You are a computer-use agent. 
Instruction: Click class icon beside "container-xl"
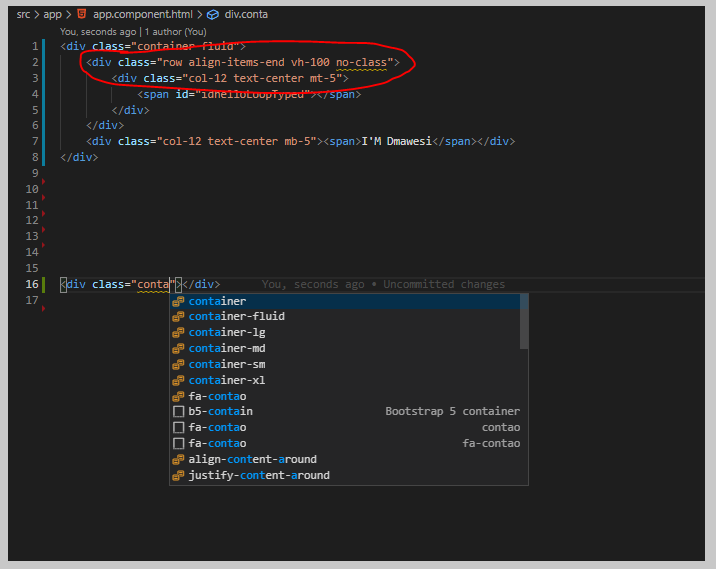click(x=178, y=380)
